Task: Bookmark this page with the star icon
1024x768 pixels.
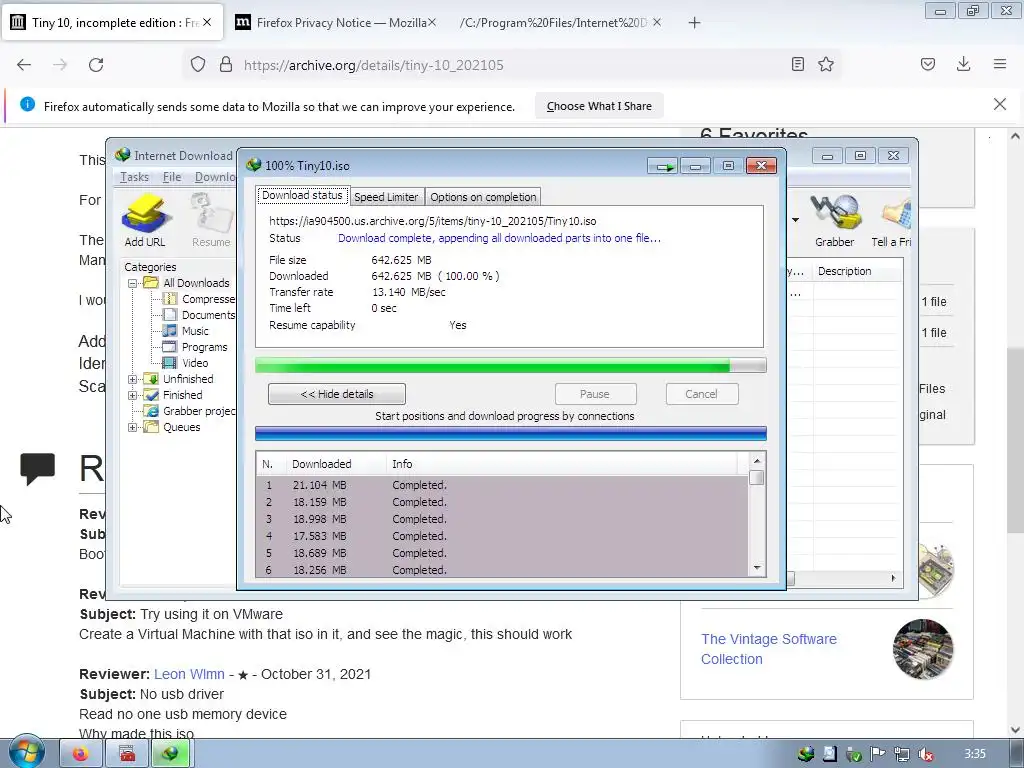Action: point(826,64)
